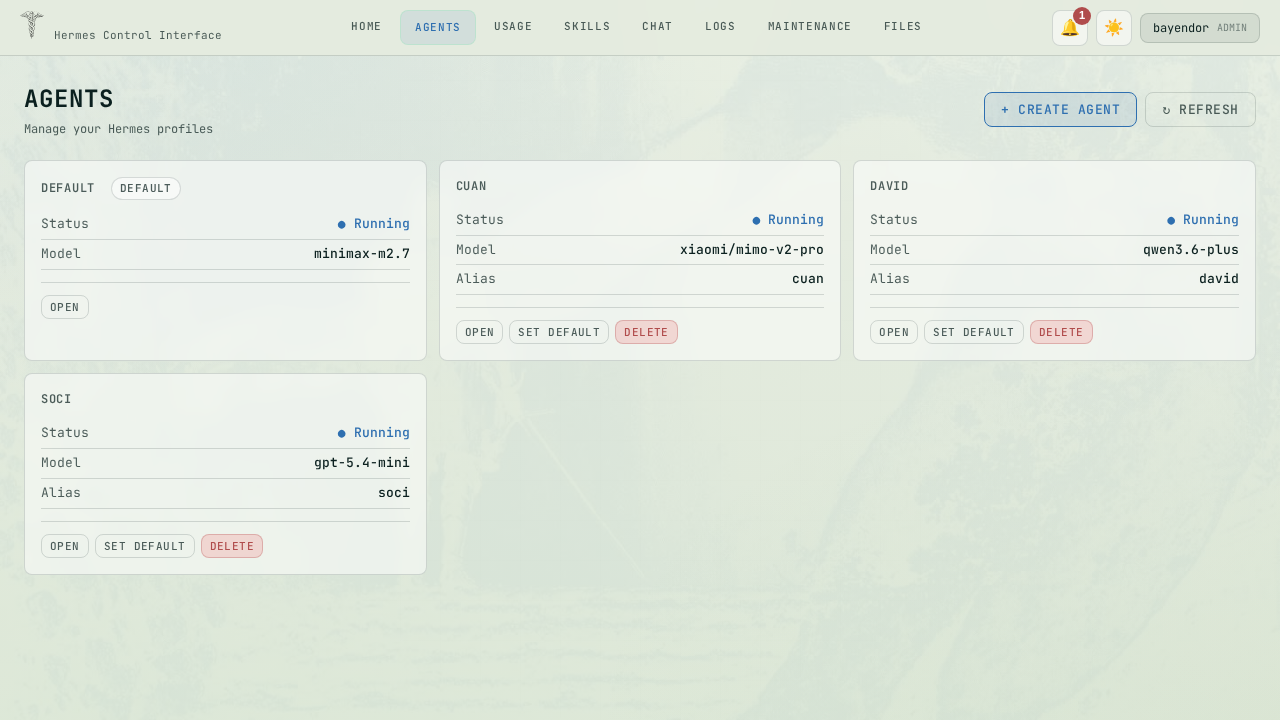Click the gpt-5.4-mini model value
This screenshot has height=720, width=1280.
[362, 463]
